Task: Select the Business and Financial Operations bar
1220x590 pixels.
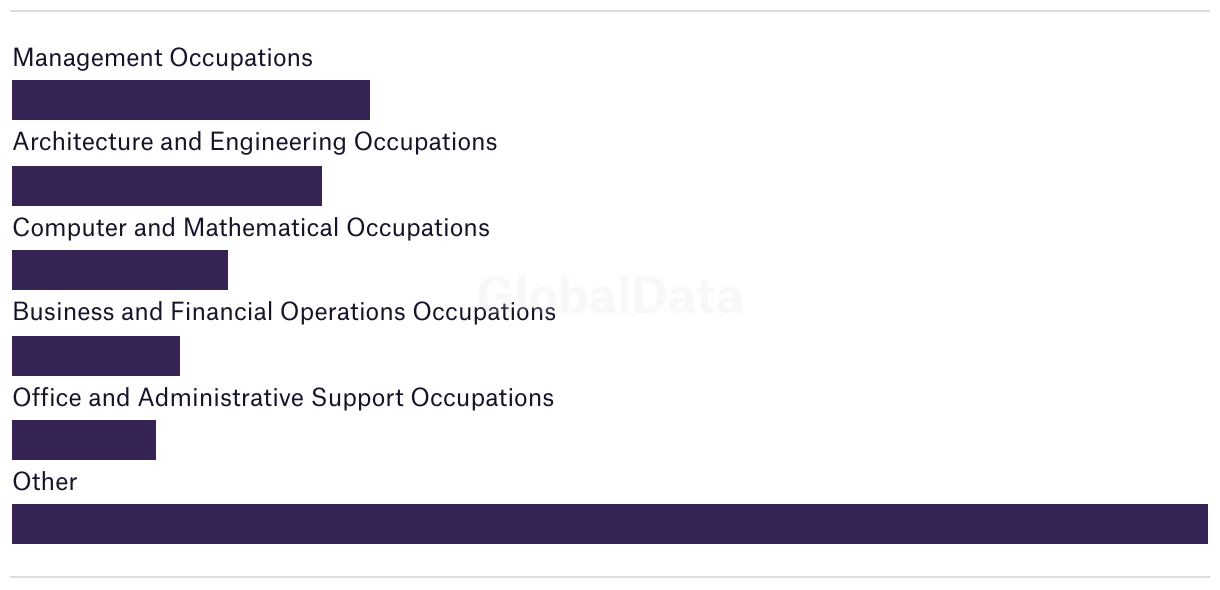Action: (96, 356)
